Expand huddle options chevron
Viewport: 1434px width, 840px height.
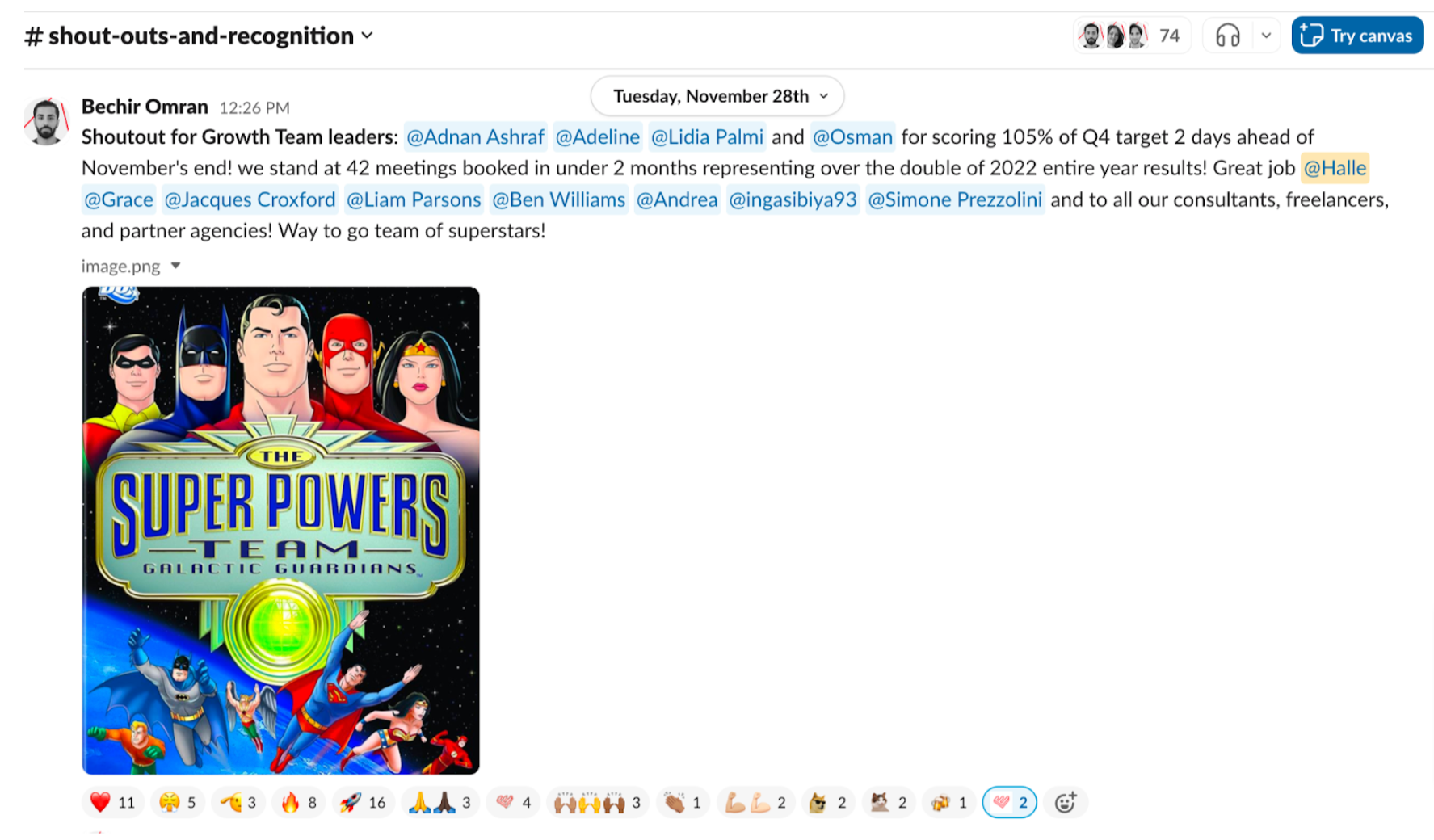(x=1266, y=36)
